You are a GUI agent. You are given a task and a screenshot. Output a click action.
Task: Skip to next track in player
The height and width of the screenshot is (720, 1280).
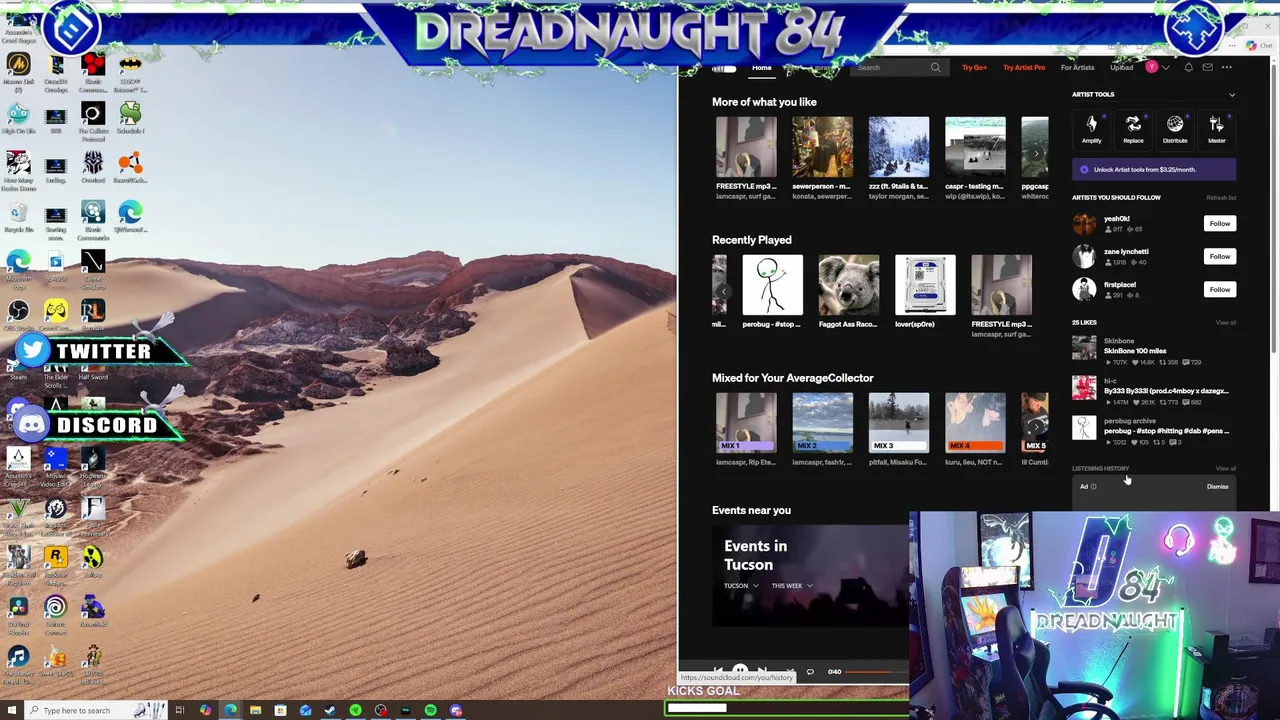click(x=762, y=671)
